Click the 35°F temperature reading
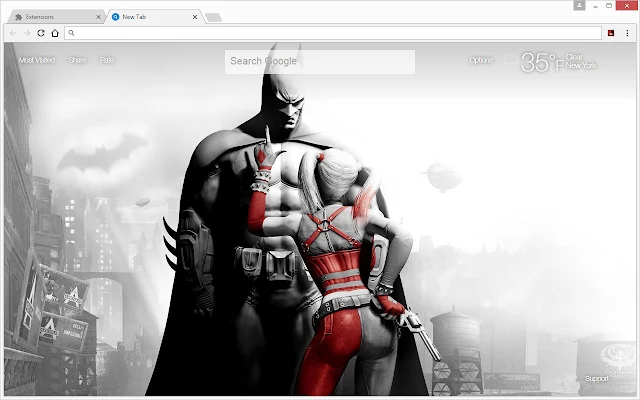The height and width of the screenshot is (400, 640). pyautogui.click(x=542, y=62)
